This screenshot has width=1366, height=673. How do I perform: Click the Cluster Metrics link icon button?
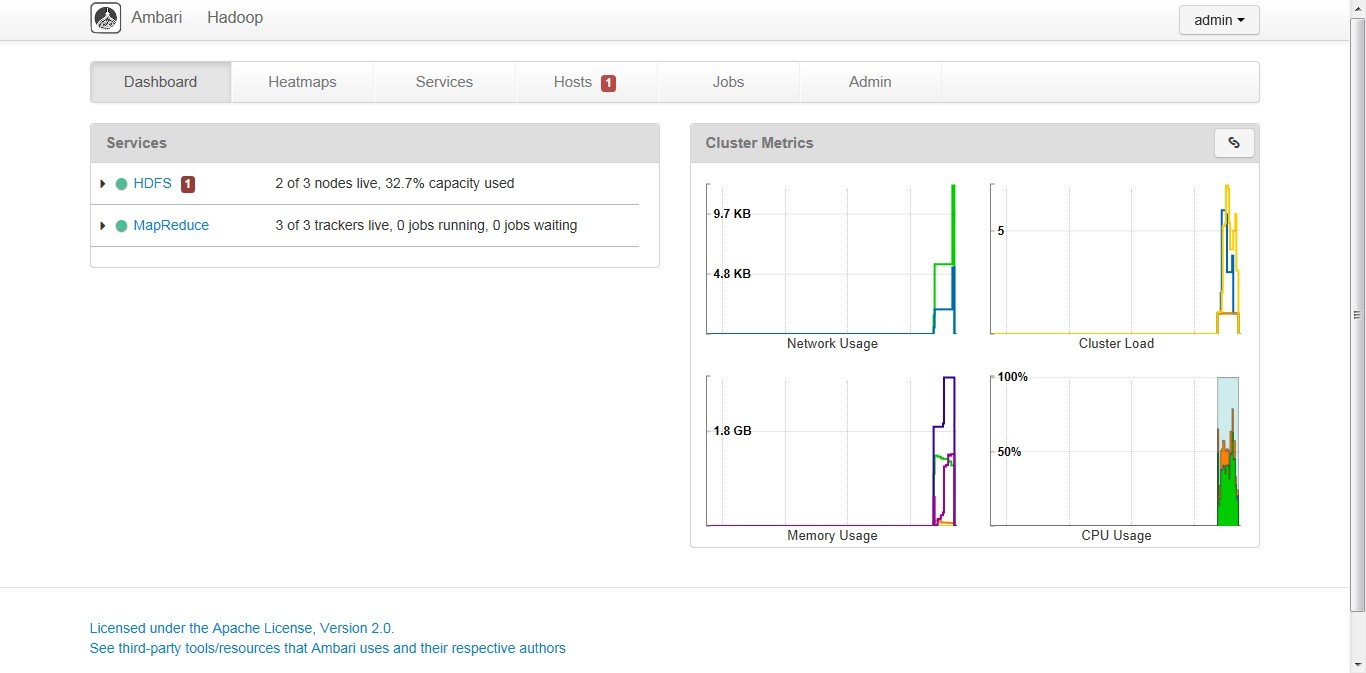(x=1234, y=143)
